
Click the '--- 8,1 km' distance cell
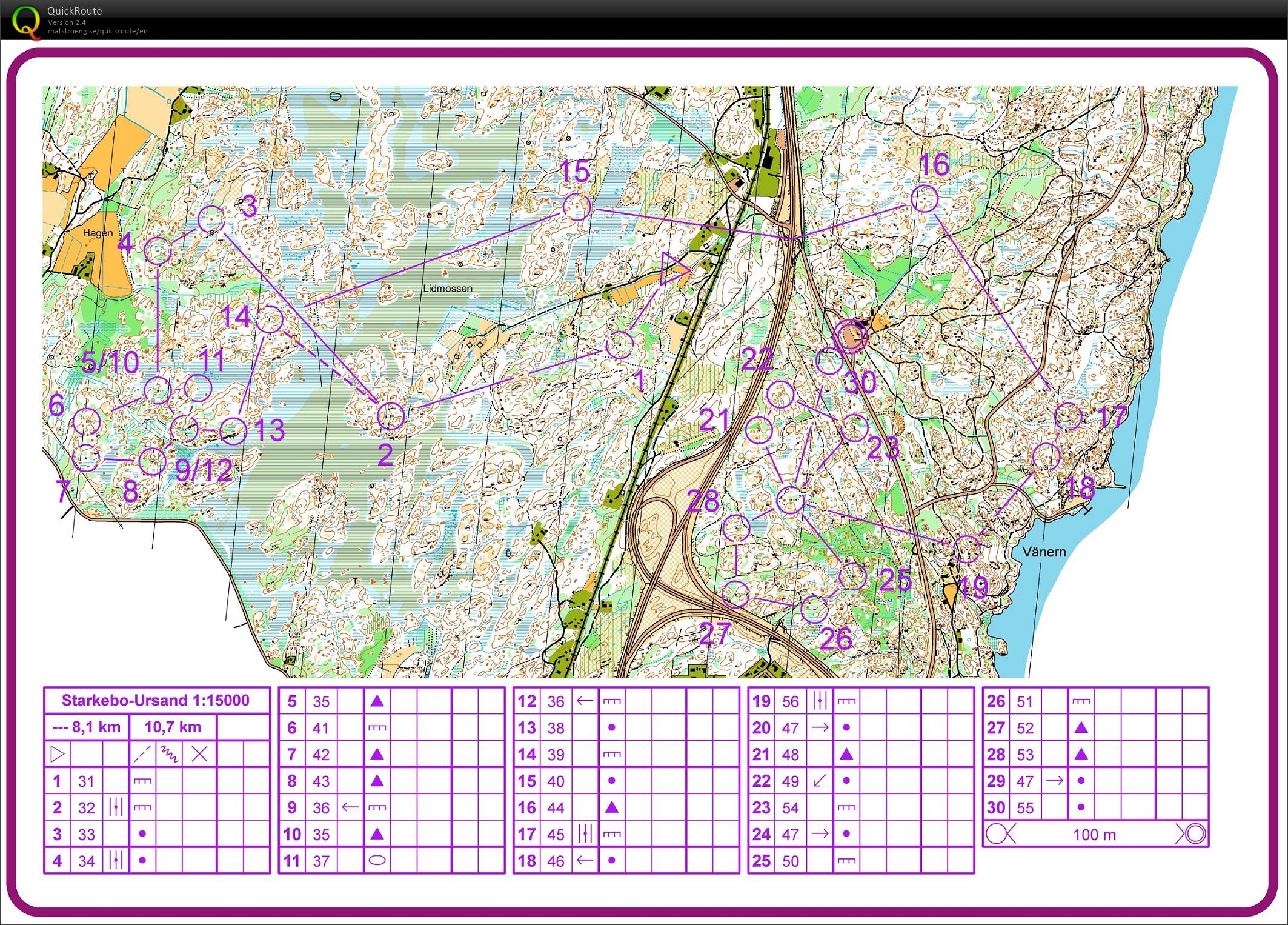click(87, 727)
